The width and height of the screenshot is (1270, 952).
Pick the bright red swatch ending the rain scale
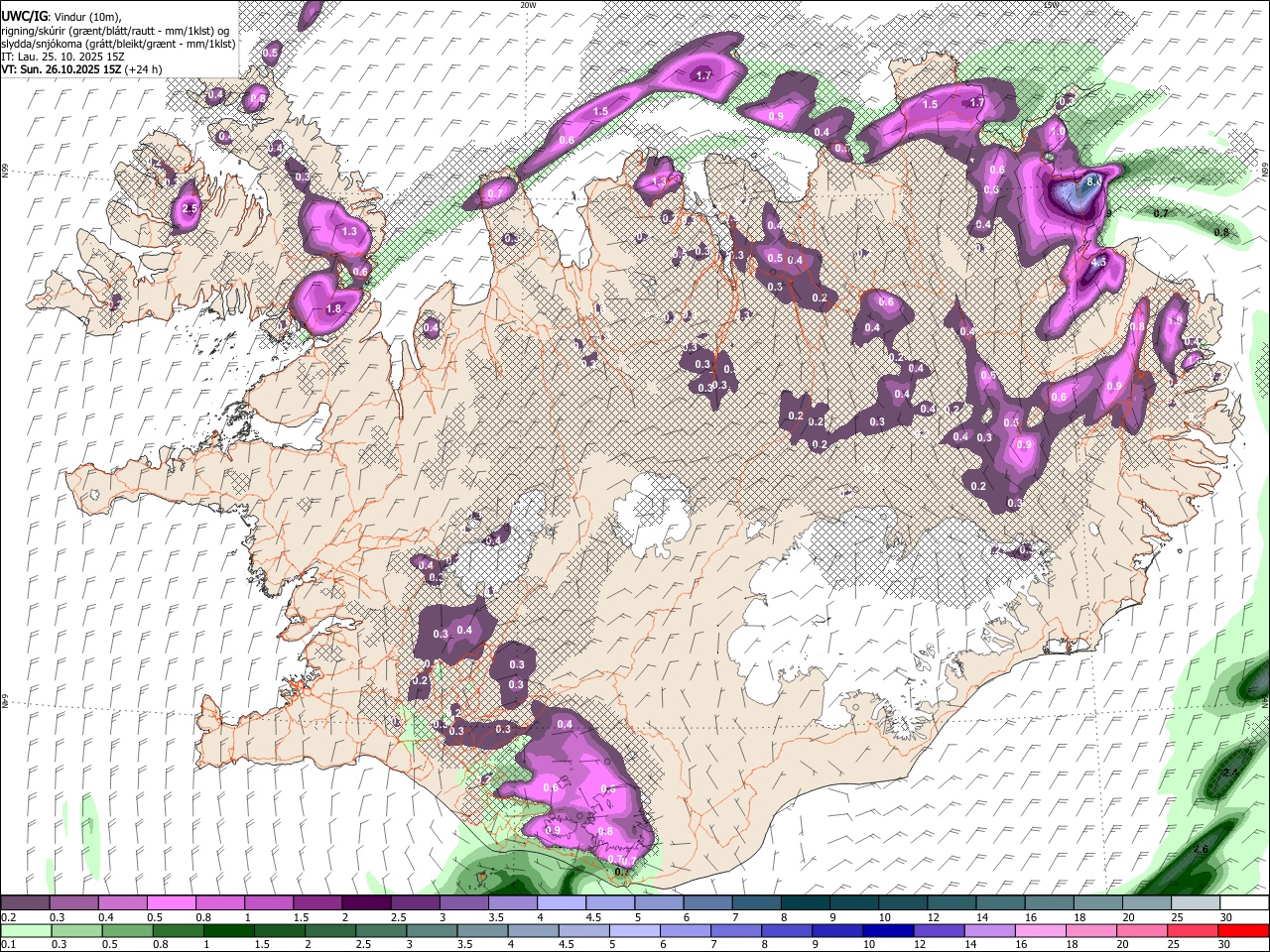point(1242,931)
